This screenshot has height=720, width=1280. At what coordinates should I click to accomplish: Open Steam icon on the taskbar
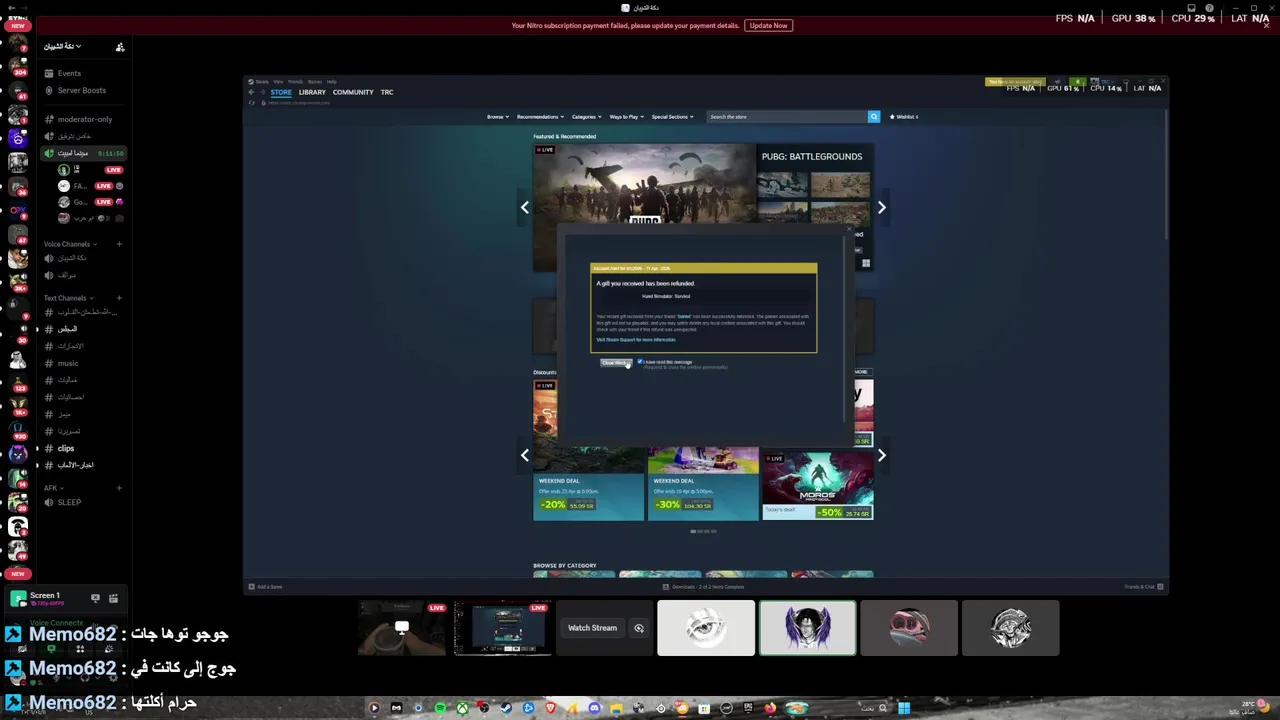pos(506,708)
